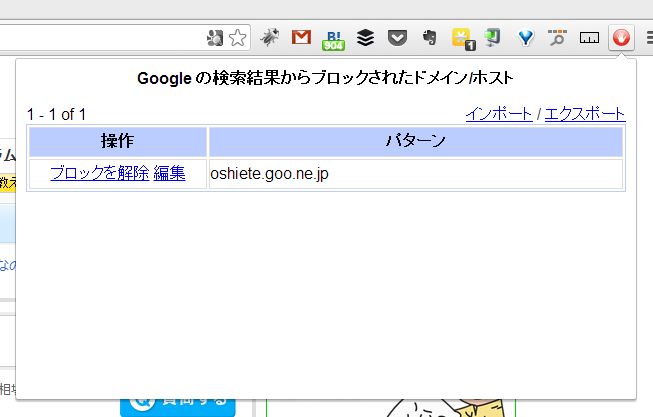Click the popup title about Google検索結果

(325, 78)
